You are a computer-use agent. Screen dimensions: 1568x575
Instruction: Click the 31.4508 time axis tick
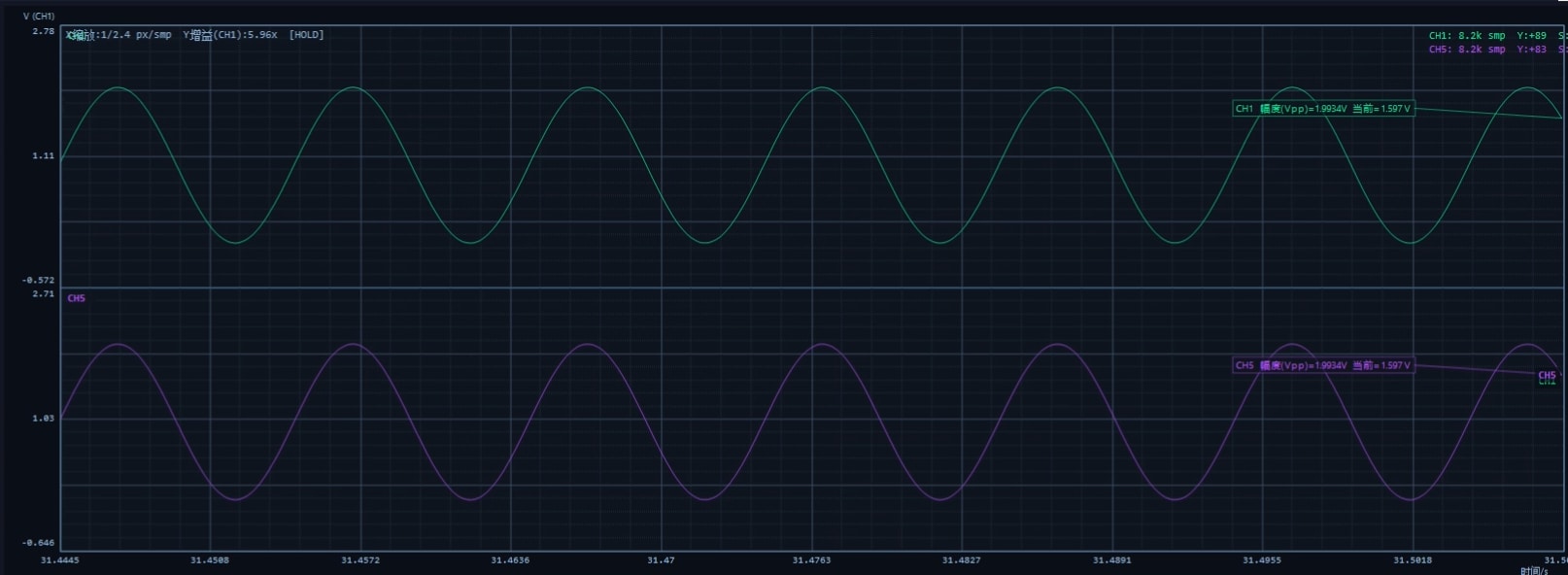coord(210,560)
